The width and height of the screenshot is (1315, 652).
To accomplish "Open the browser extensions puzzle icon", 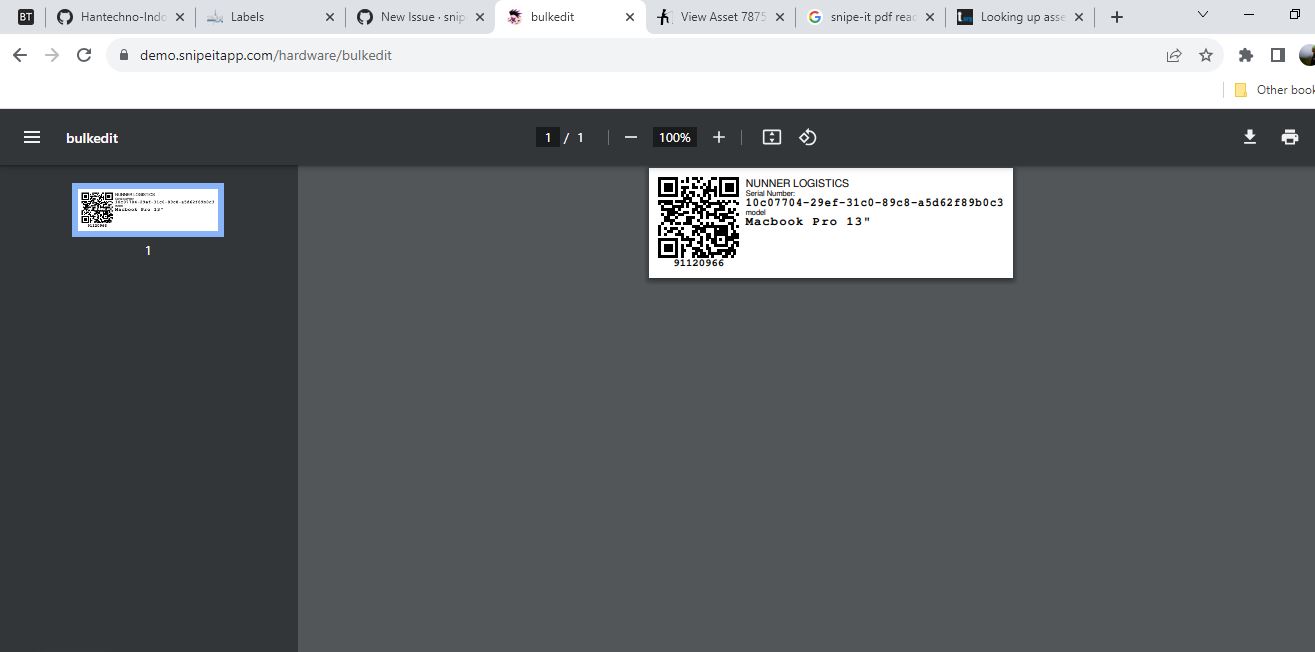I will pyautogui.click(x=1245, y=56).
